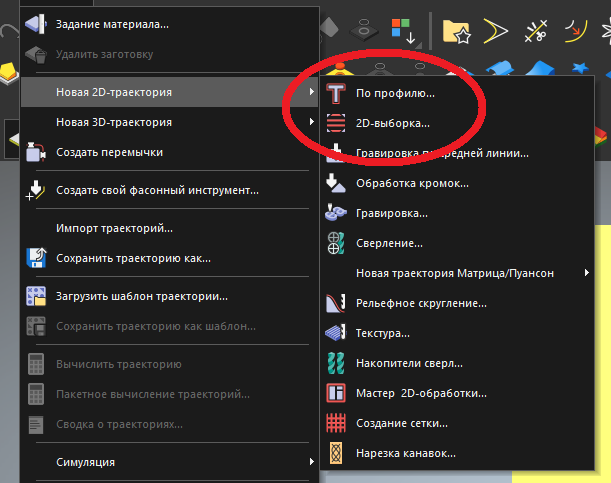Image resolution: width=611 pixels, height=483 pixels.
Task: Click the folder with star toolbar icon
Action: (x=456, y=31)
